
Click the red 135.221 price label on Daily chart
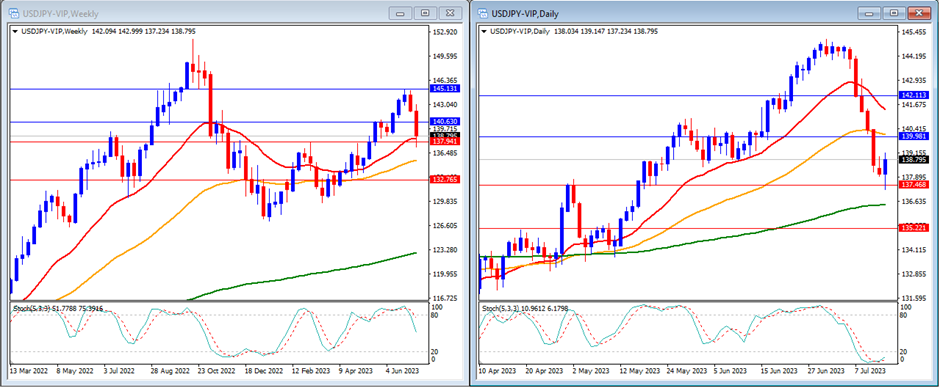pos(913,228)
